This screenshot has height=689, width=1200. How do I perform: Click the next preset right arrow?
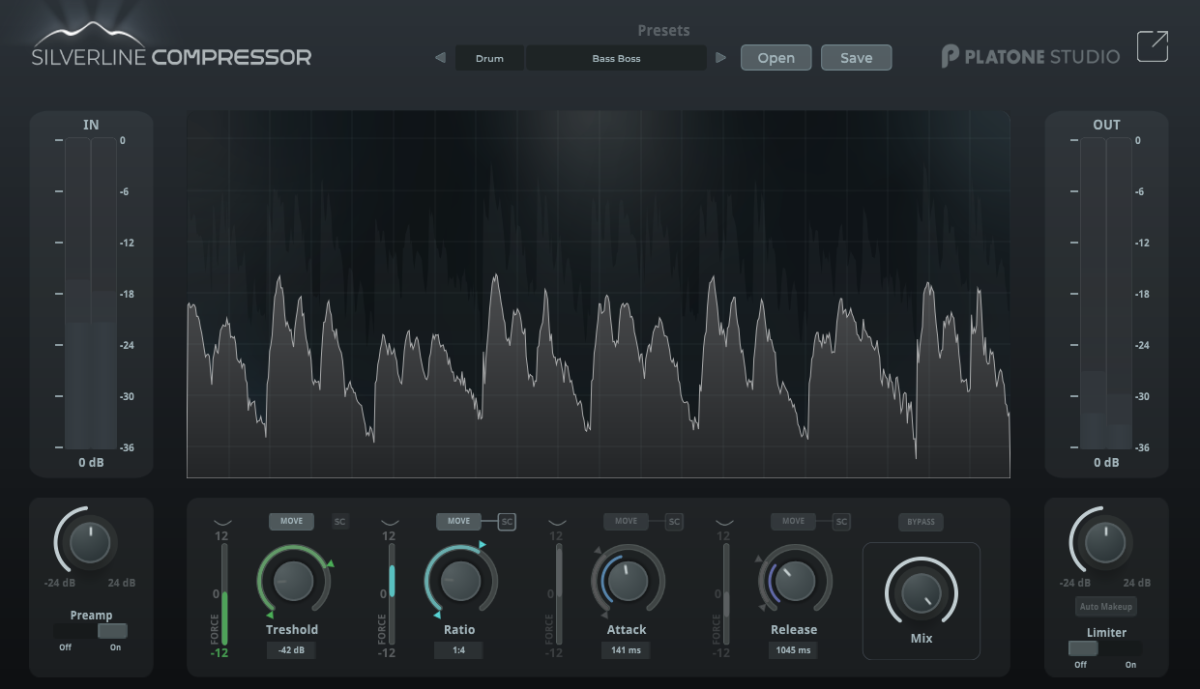721,58
